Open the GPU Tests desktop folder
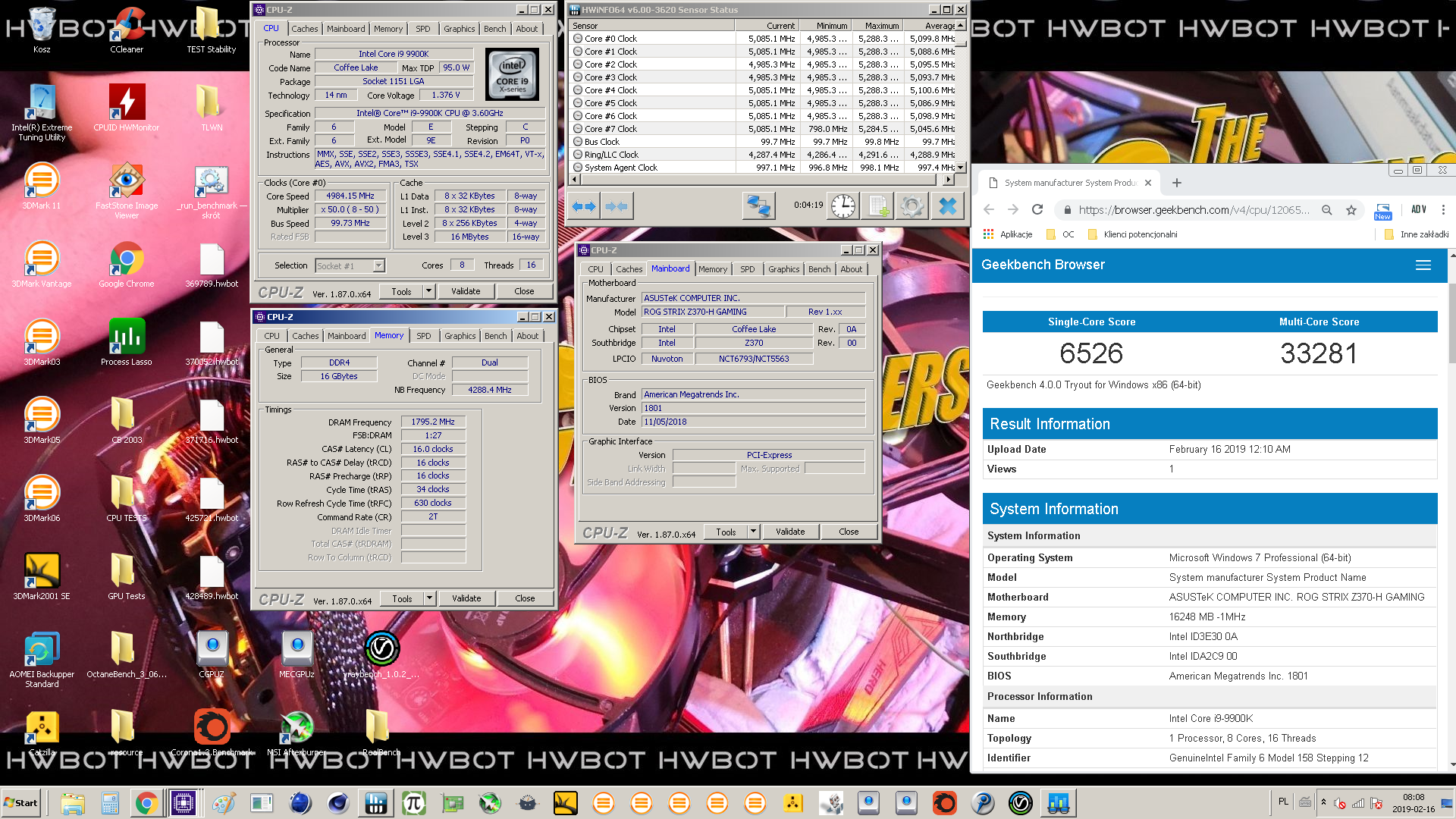The width and height of the screenshot is (1456, 819). tap(127, 577)
